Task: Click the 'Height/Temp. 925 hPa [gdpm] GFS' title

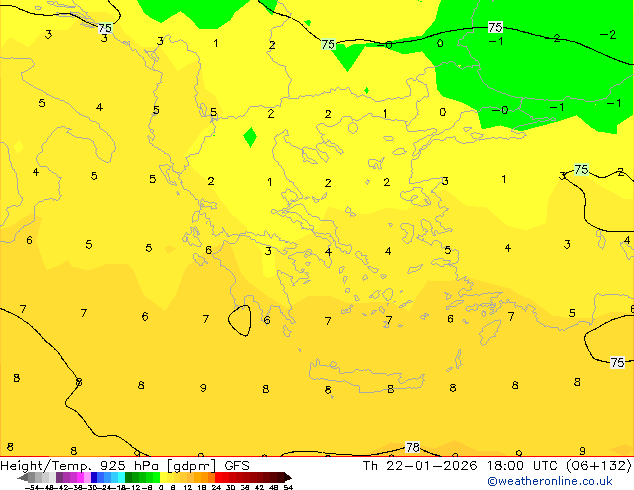Action: coord(125,466)
